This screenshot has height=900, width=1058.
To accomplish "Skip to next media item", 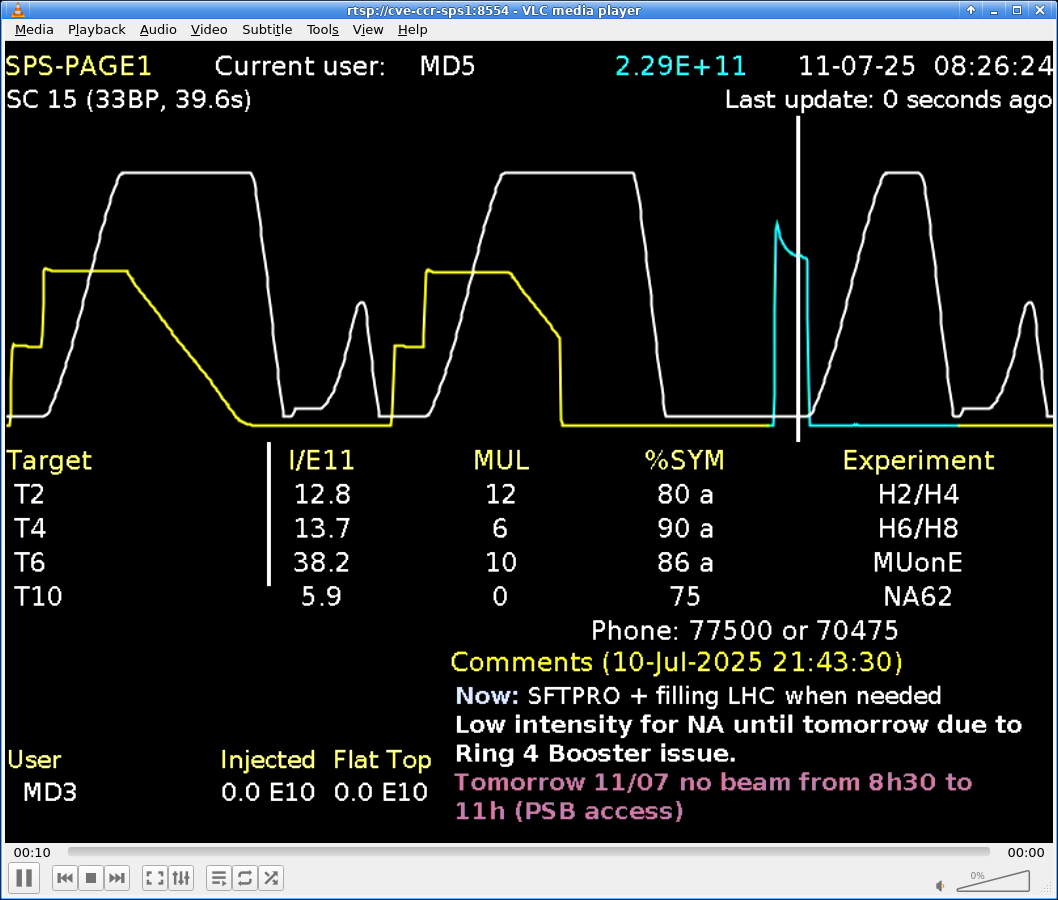I will [x=117, y=878].
